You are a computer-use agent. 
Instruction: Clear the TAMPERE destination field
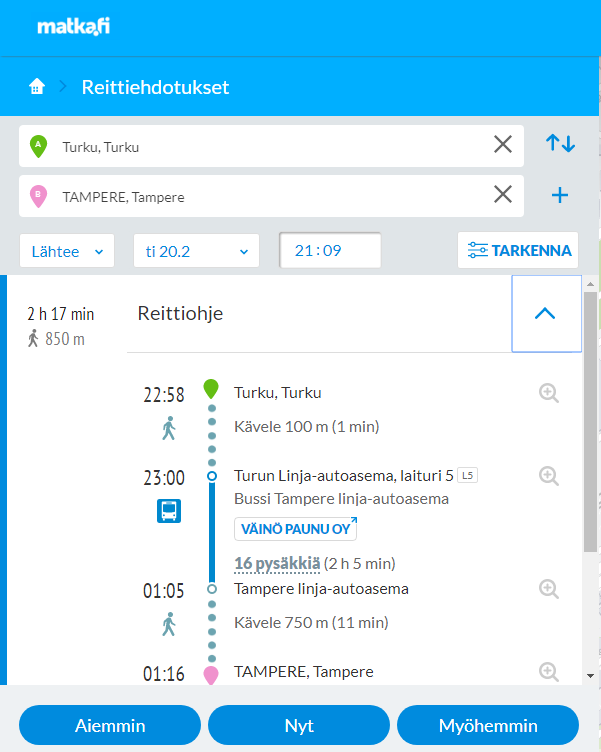pyautogui.click(x=503, y=194)
